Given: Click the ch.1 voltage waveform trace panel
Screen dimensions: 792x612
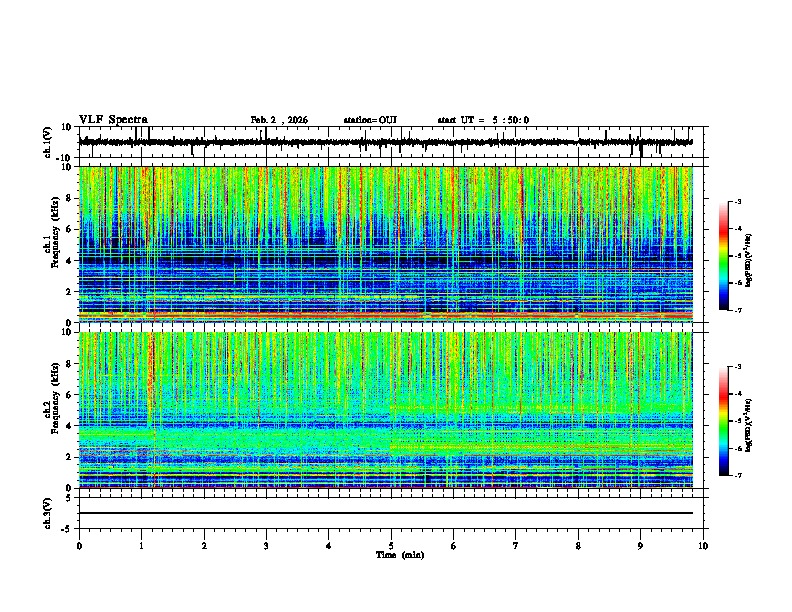Looking at the screenshot, I should coord(393,142).
